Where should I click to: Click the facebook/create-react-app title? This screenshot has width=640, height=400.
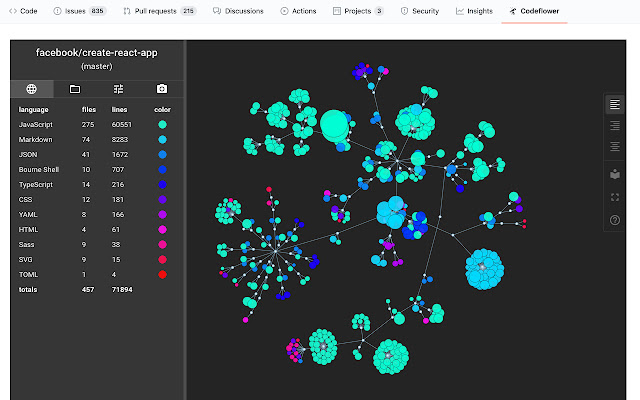click(97, 53)
